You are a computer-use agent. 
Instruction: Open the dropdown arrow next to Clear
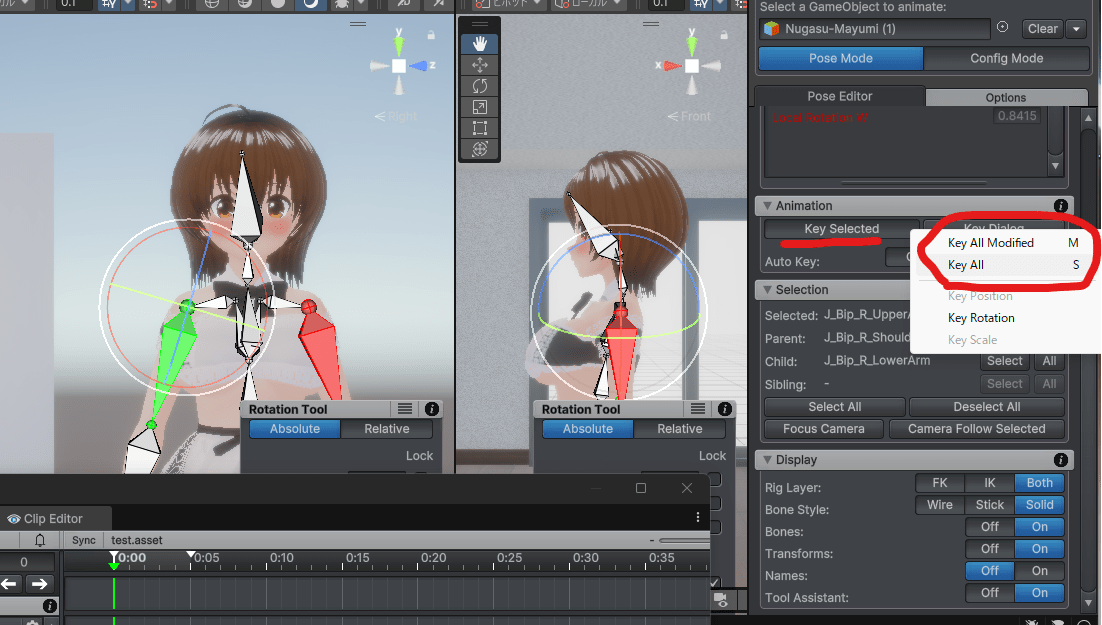tap(1076, 29)
